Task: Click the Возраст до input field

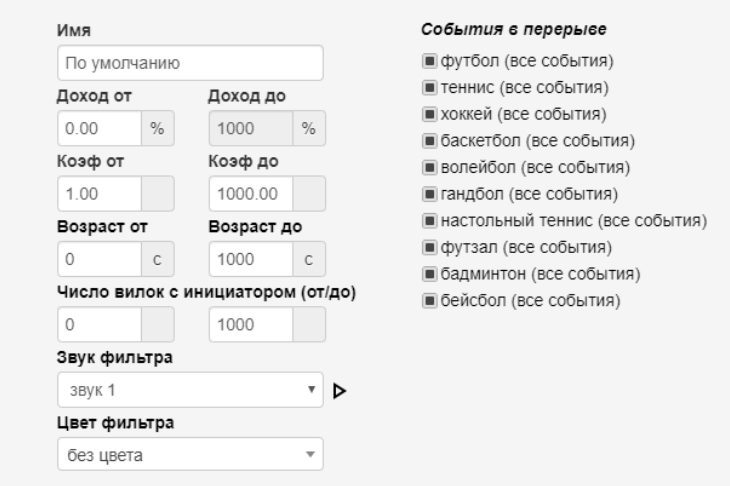Action: 251,259
